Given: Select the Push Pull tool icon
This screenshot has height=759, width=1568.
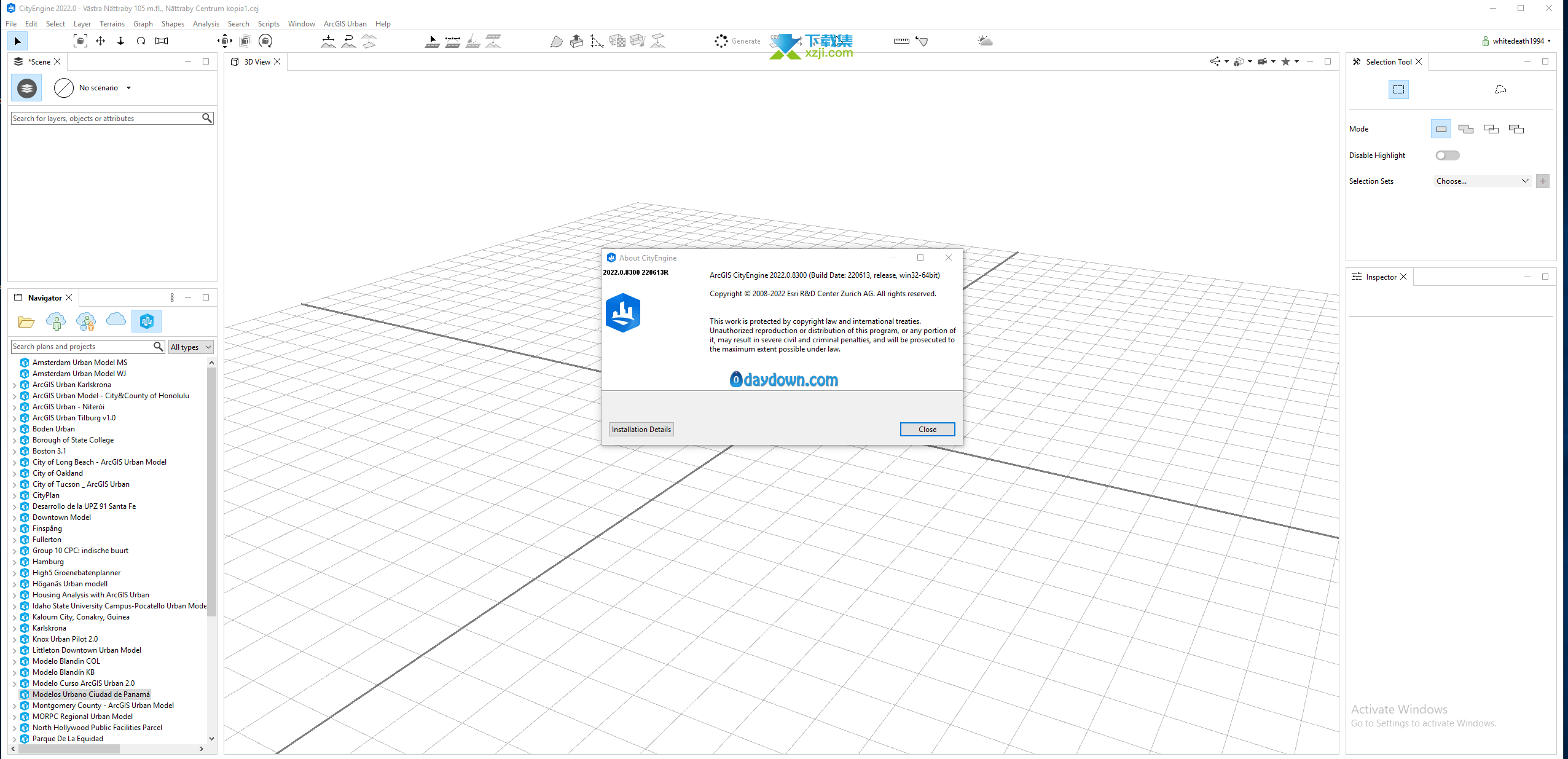Looking at the screenshot, I should pyautogui.click(x=576, y=41).
